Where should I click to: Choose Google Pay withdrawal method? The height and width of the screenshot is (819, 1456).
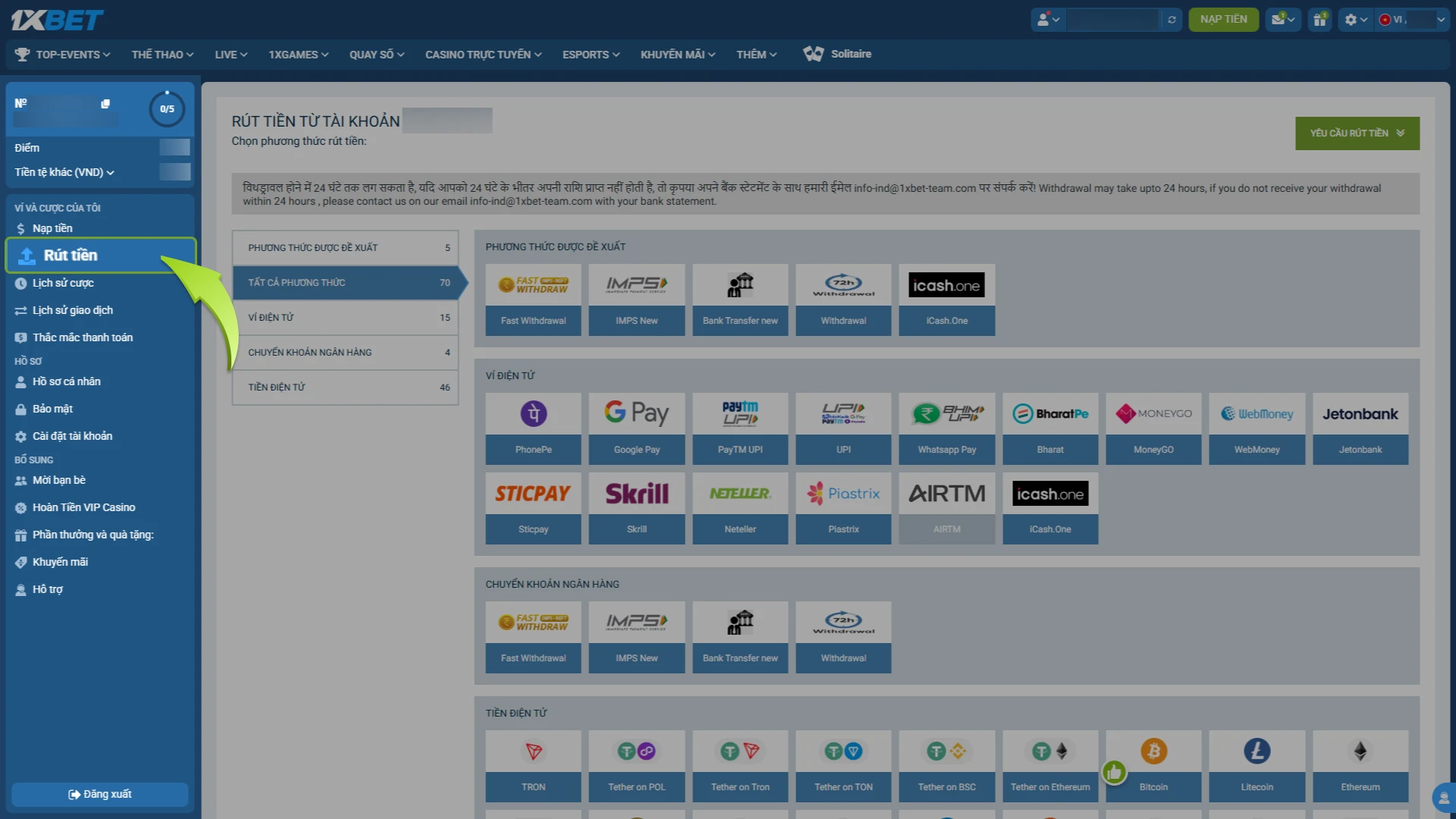pyautogui.click(x=637, y=428)
